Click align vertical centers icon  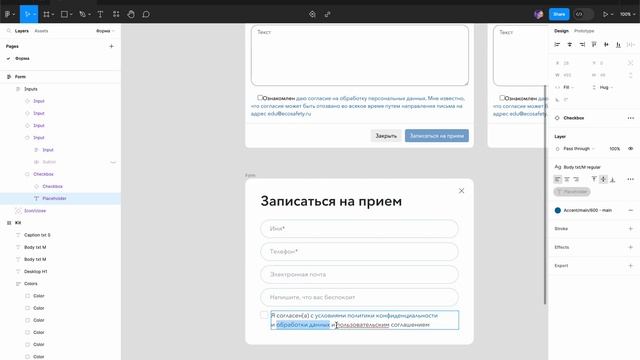[606, 44]
